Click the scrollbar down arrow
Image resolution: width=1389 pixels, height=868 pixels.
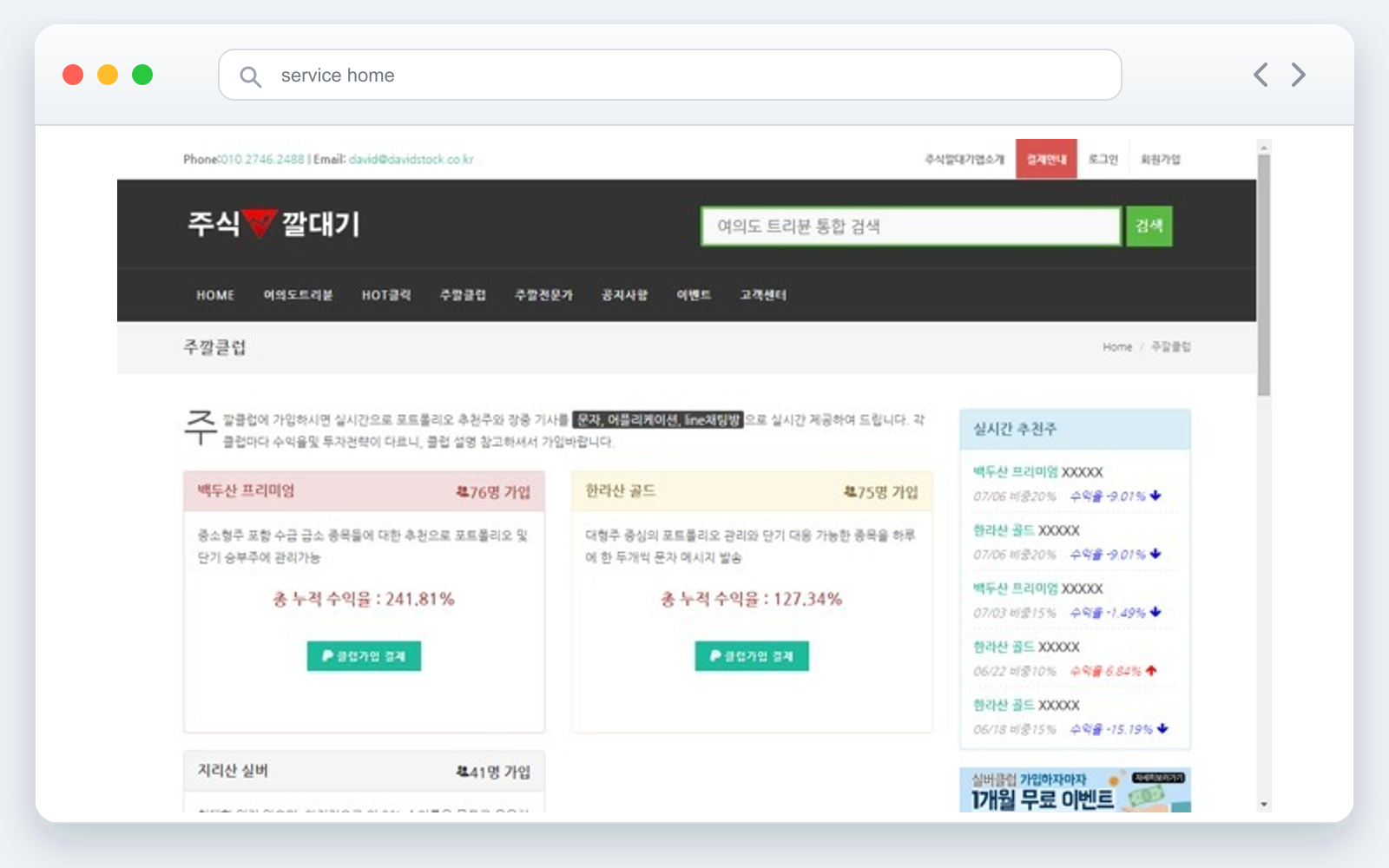coord(1264,805)
